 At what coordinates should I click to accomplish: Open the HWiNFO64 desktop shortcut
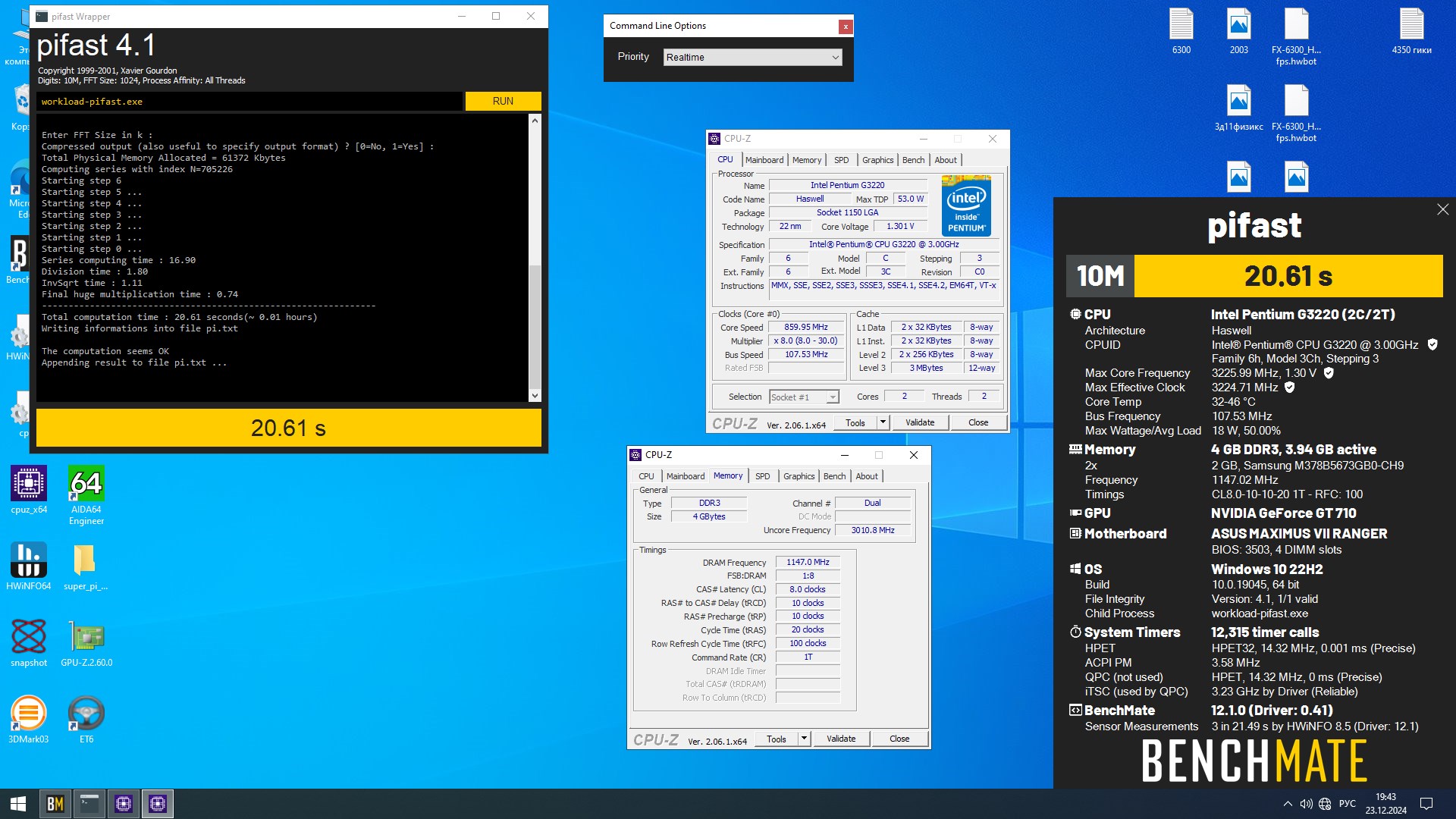tap(29, 566)
